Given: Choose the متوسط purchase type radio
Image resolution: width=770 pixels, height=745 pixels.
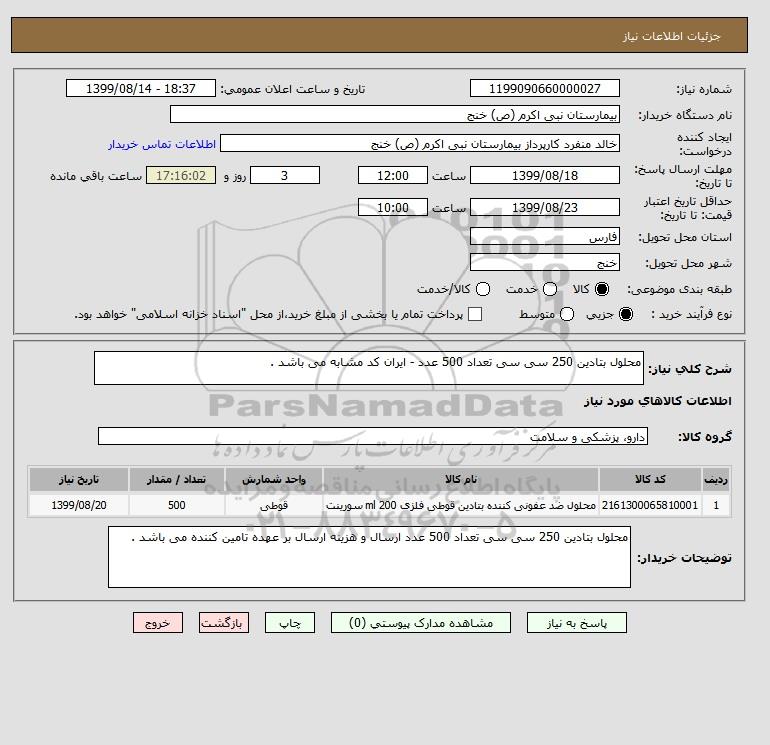Looking at the screenshot, I should coord(567,314).
